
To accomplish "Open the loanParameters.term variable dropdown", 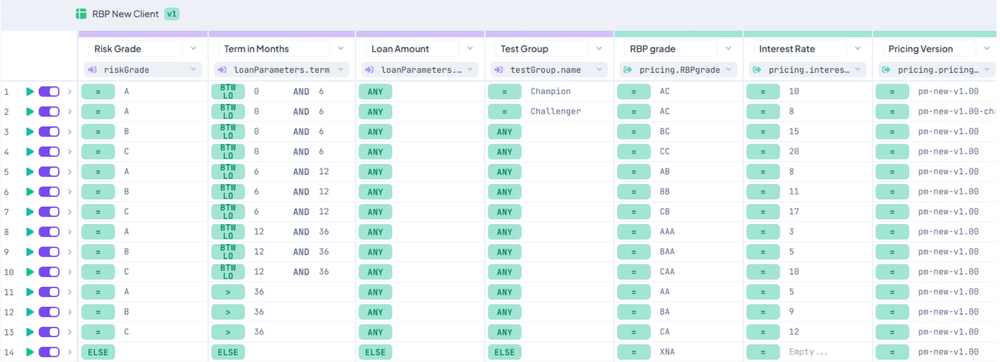I will click(341, 70).
